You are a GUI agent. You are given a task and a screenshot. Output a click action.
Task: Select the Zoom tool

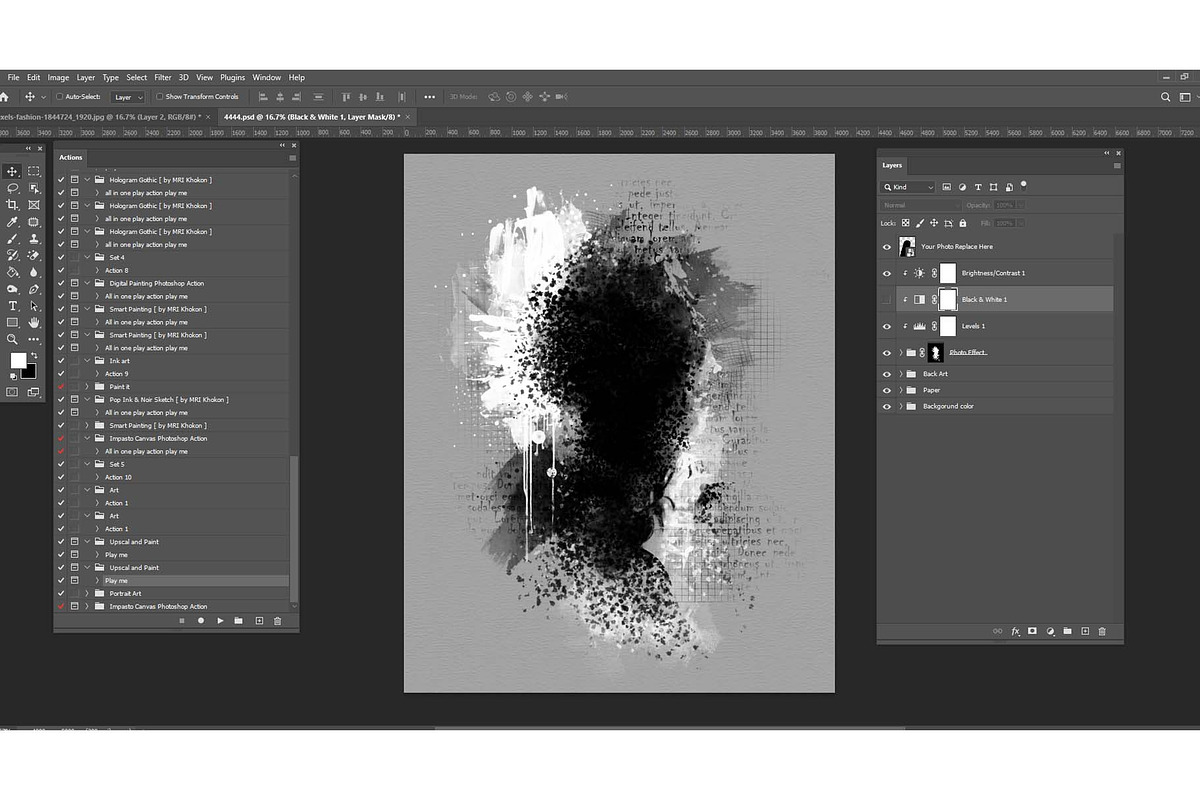pyautogui.click(x=13, y=340)
